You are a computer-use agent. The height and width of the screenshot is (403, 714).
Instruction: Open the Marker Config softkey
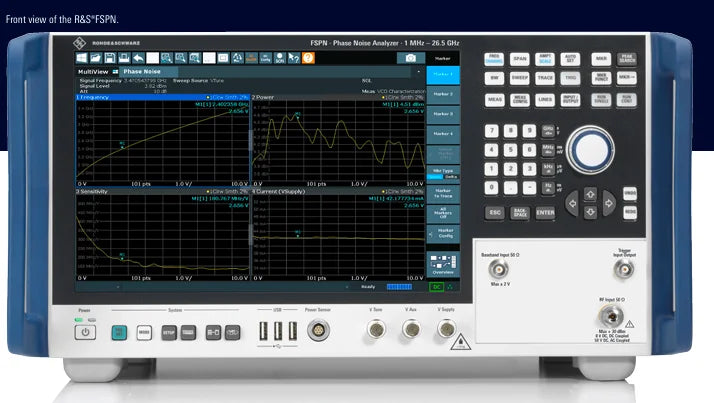click(x=443, y=234)
